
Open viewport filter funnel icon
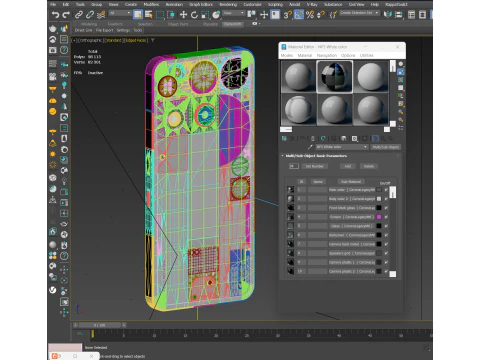pos(153,40)
